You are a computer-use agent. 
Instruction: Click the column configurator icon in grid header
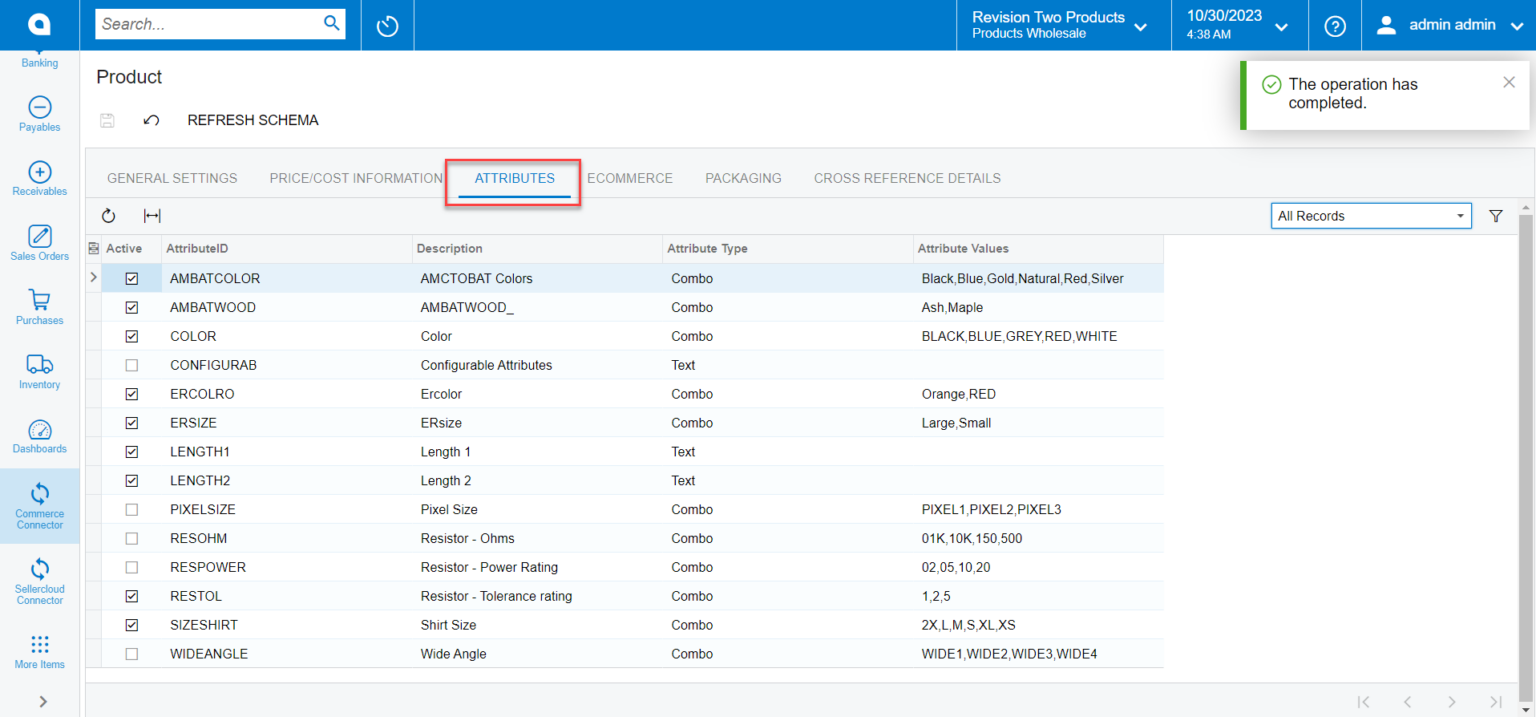tap(94, 248)
